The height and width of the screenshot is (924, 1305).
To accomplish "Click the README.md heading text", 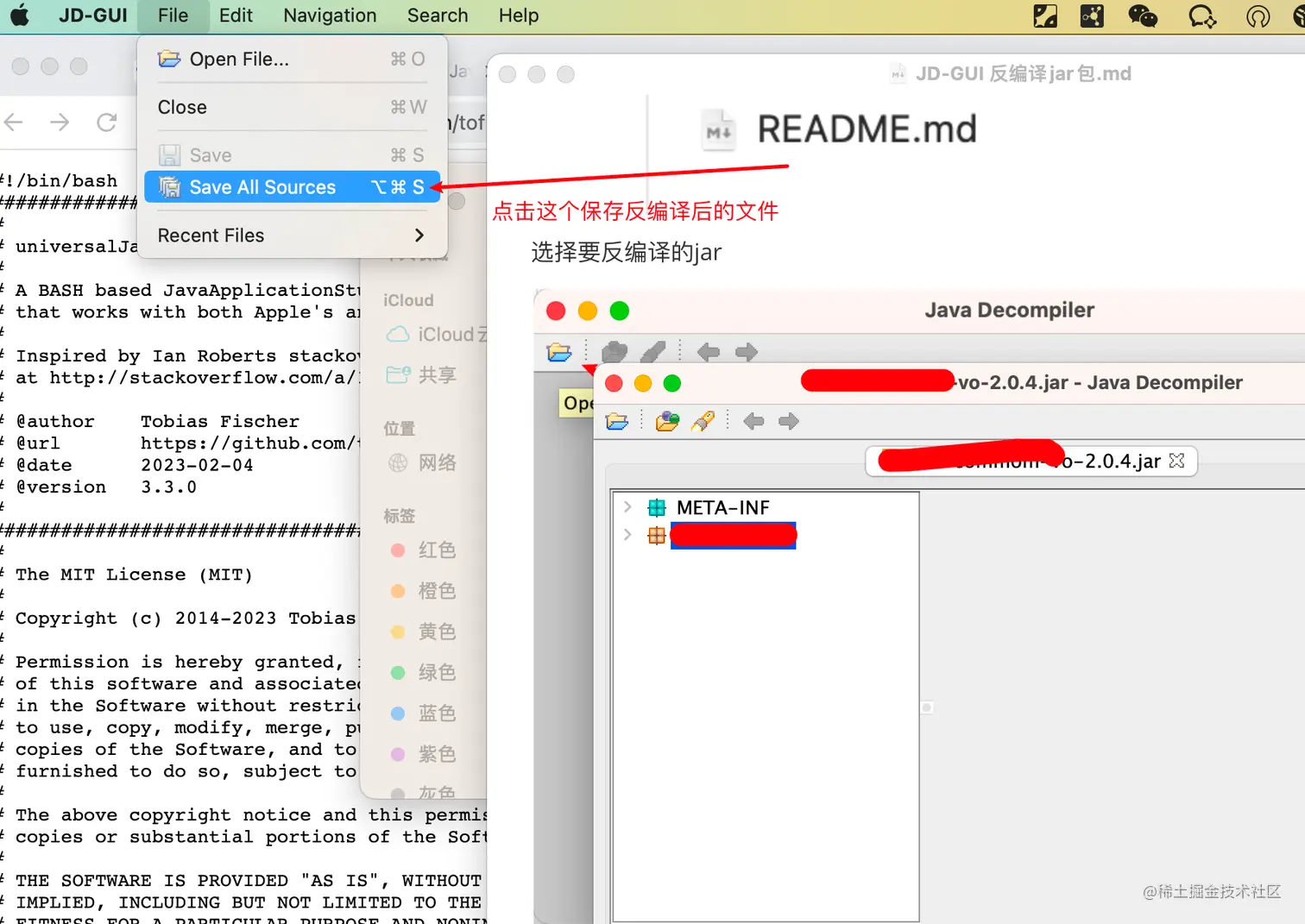I will point(867,129).
